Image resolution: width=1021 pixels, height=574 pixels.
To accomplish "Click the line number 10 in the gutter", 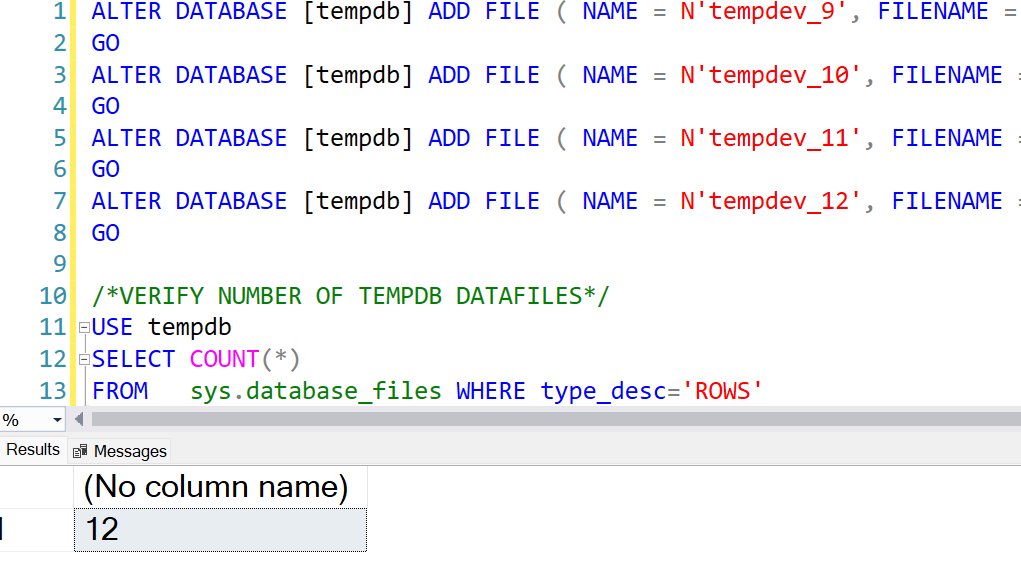I will point(53,296).
